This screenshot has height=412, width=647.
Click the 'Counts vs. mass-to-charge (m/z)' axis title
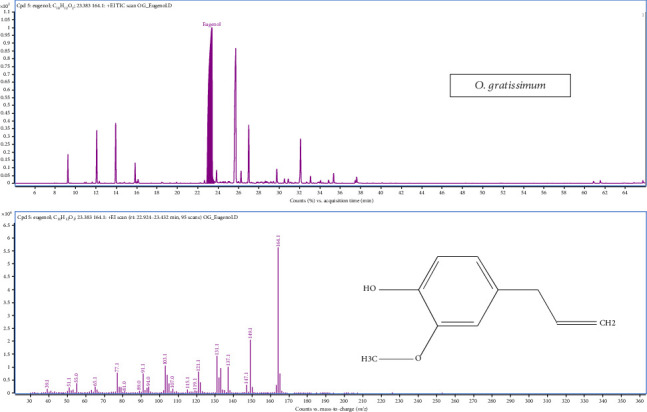tap(329, 409)
